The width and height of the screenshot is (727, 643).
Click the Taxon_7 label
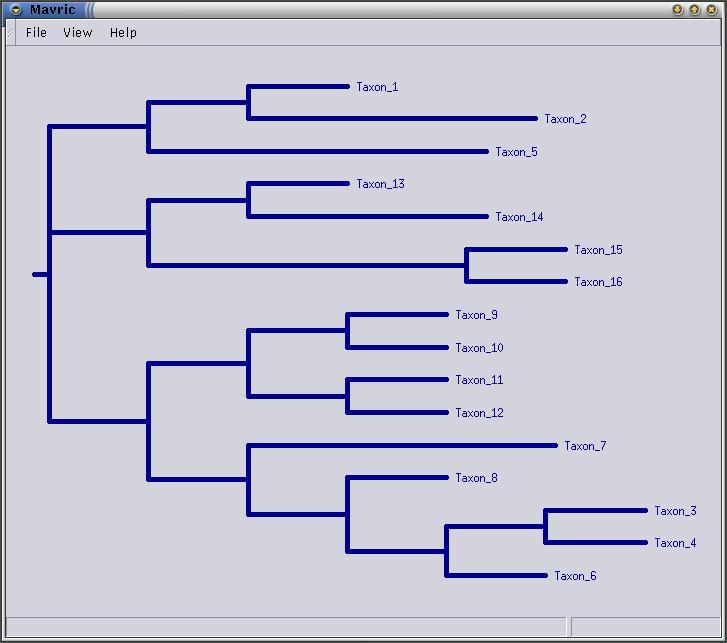click(x=585, y=446)
